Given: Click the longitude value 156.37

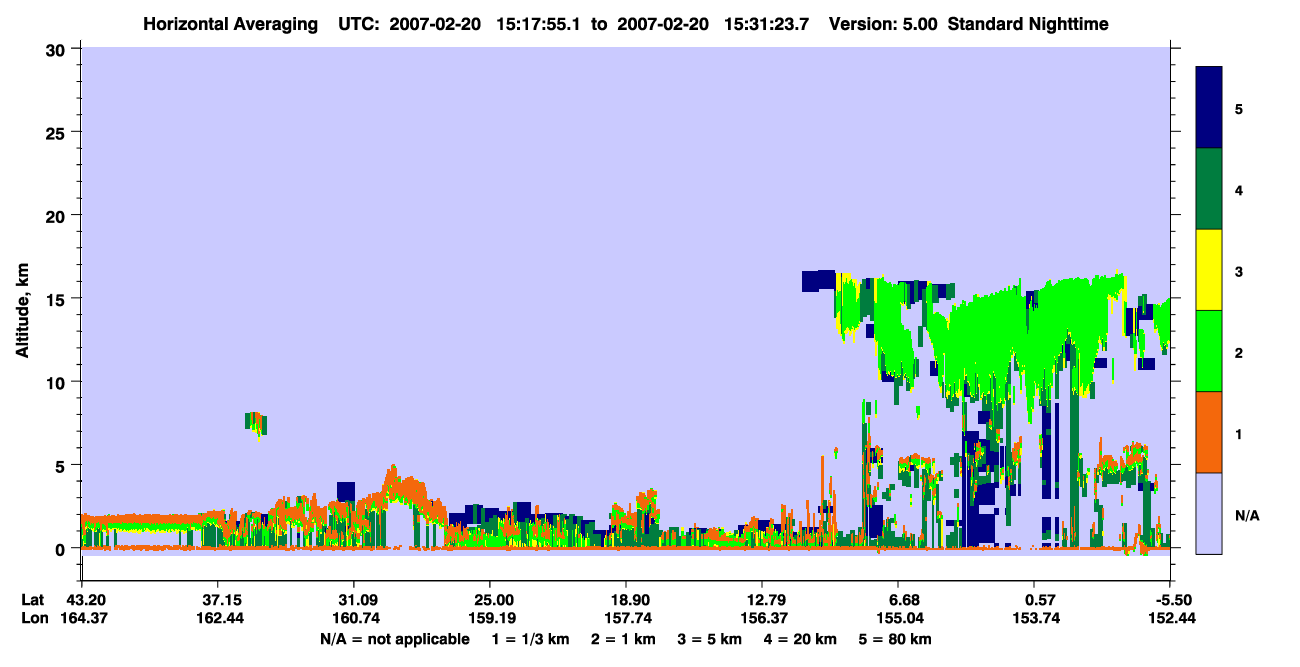Looking at the screenshot, I should point(762,618).
